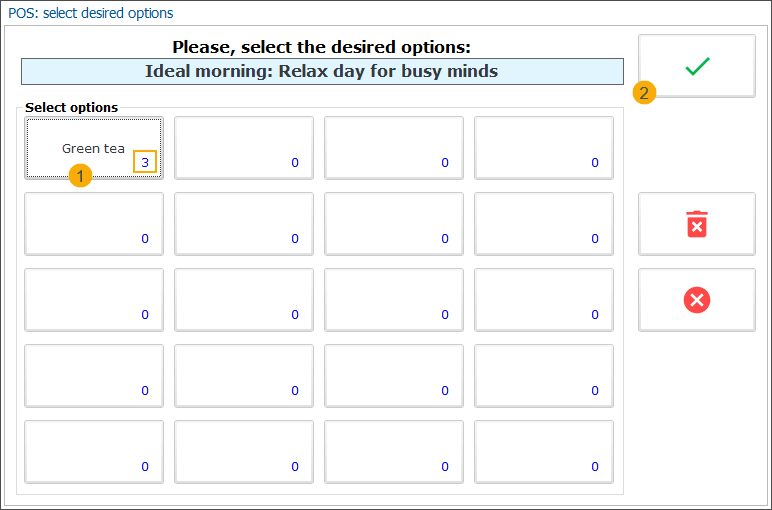Click the Ideal morning title bar
Image resolution: width=772 pixels, height=510 pixels.
point(322,71)
